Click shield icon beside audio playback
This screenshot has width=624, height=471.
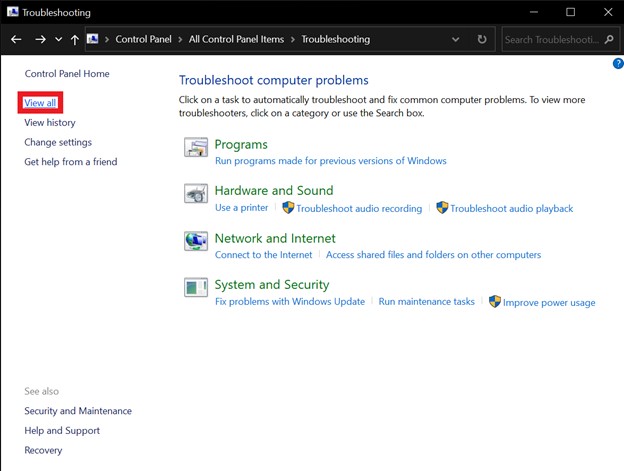(x=442, y=207)
